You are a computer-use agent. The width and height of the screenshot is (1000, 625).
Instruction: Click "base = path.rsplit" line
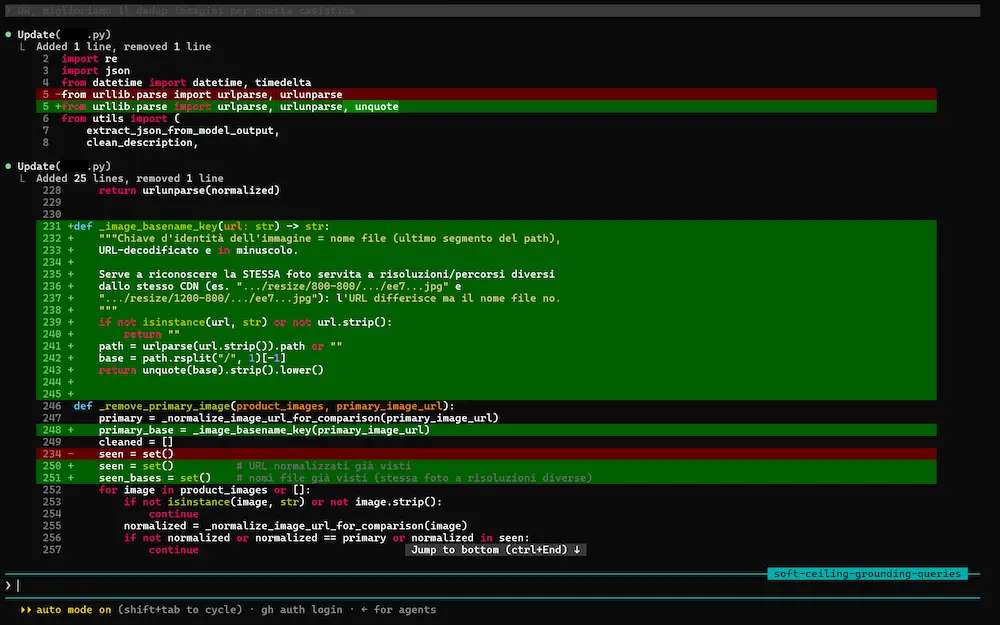point(487,358)
